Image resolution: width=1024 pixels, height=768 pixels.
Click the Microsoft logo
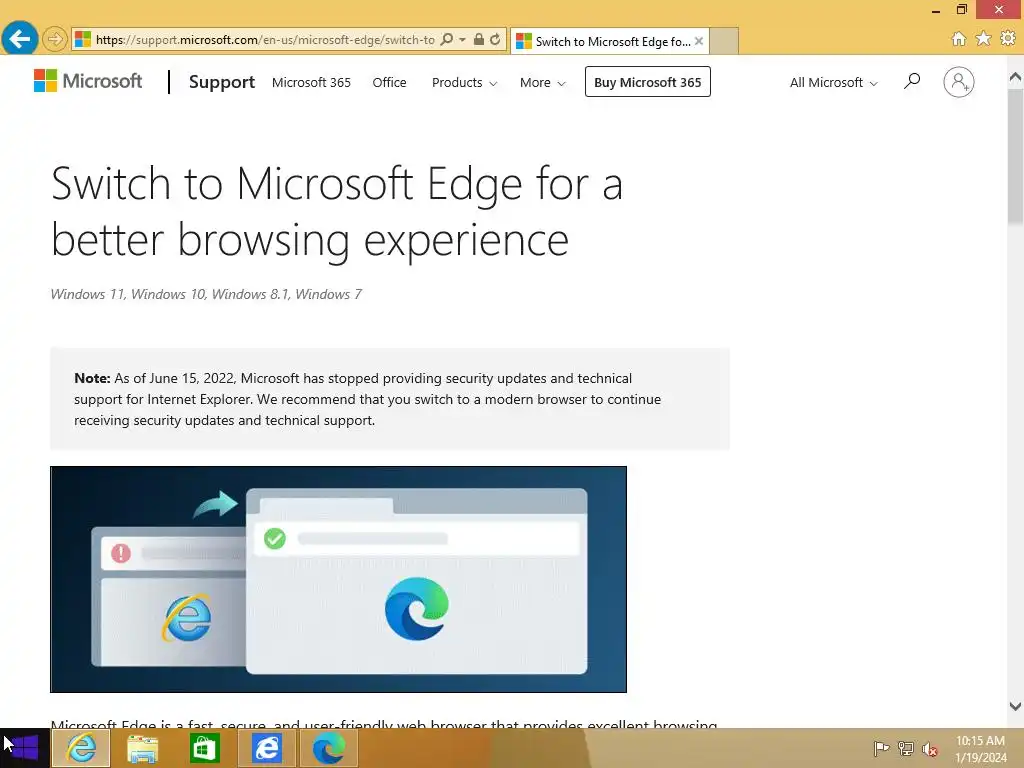click(88, 81)
